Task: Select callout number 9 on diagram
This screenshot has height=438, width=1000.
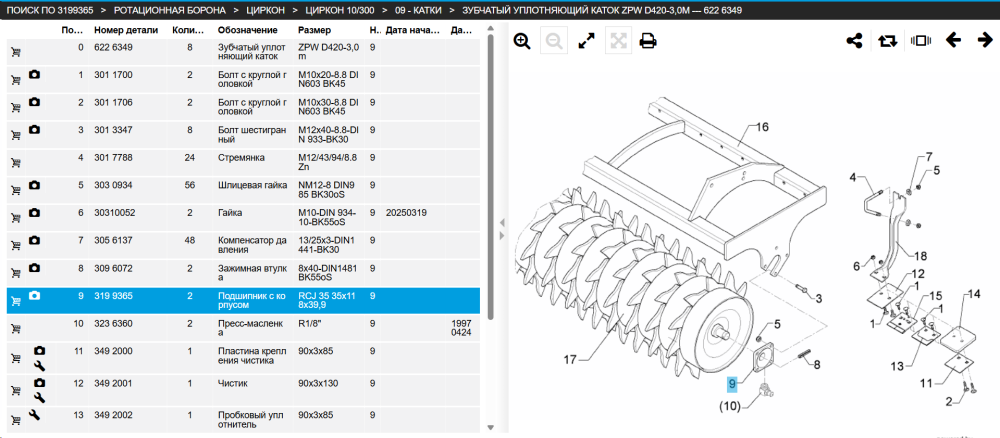Action: coord(732,384)
